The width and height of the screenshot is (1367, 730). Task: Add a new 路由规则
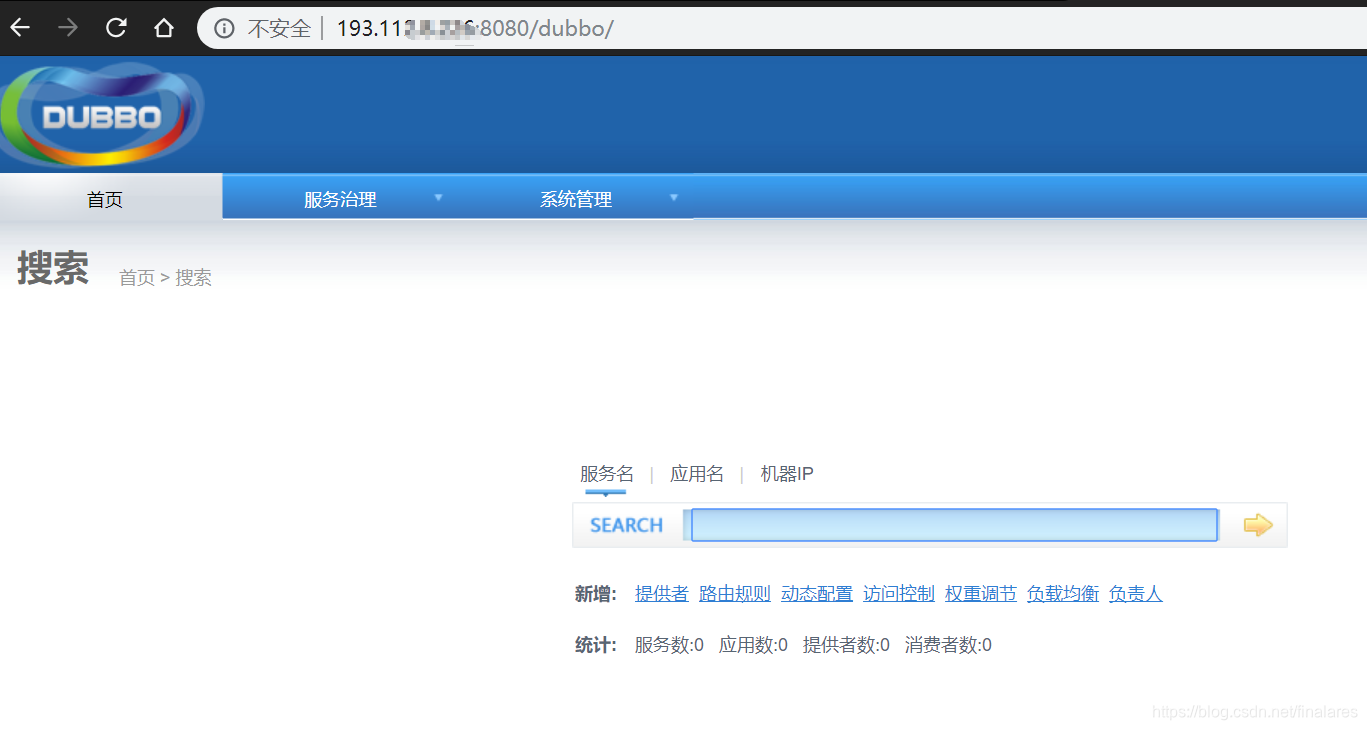[x=735, y=594]
